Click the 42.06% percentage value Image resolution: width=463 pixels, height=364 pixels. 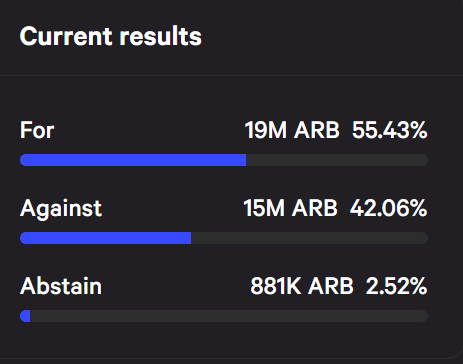click(388, 208)
